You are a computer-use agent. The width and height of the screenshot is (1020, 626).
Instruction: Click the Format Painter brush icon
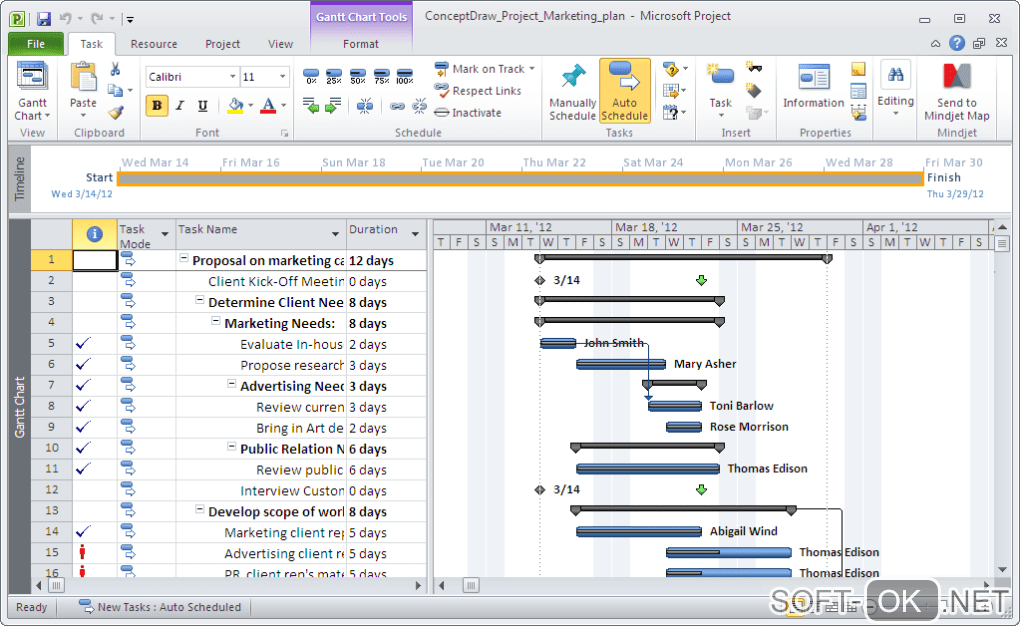click(116, 112)
